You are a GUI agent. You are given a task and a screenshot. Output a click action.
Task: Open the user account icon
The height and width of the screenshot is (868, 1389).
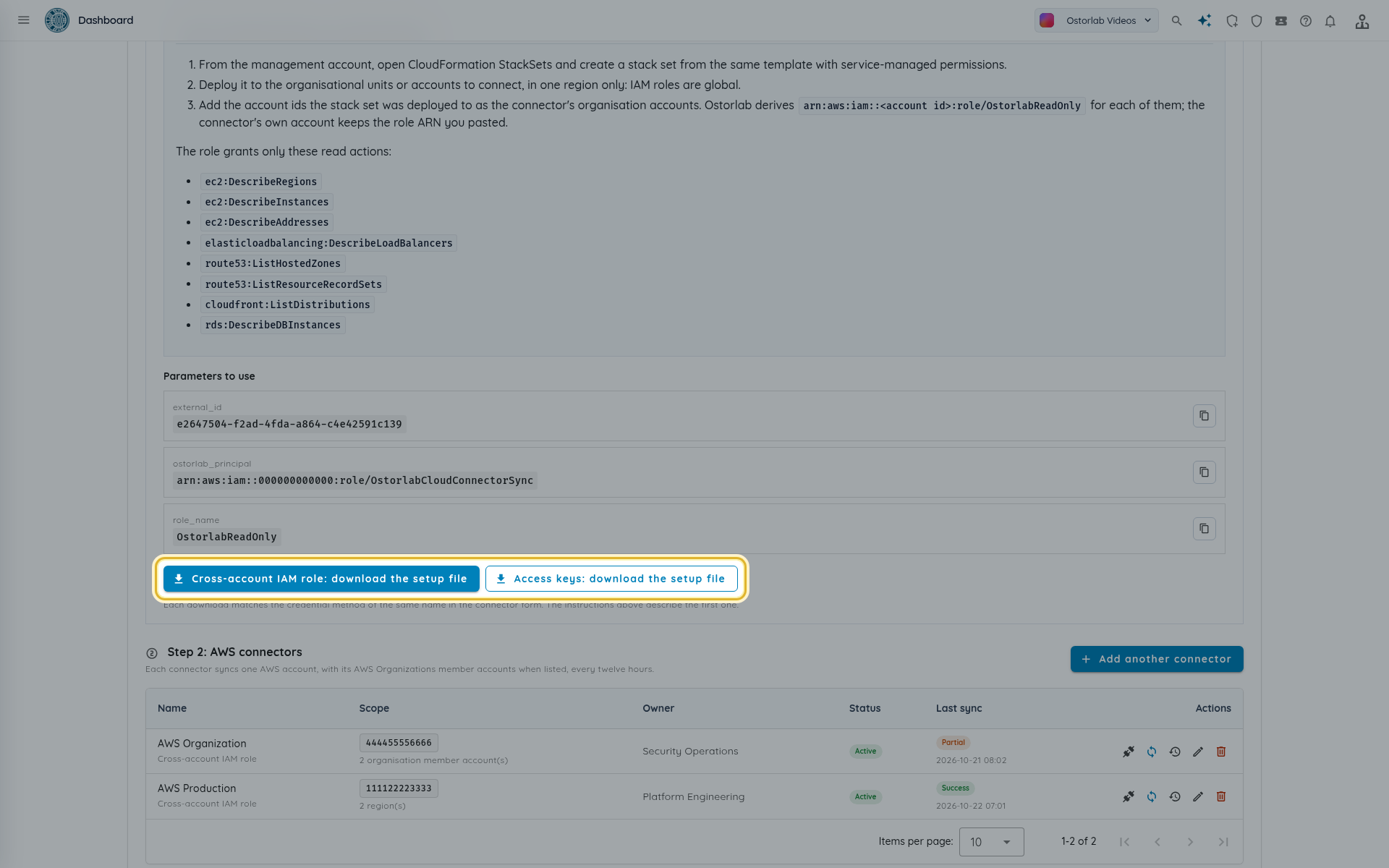pos(1362,21)
